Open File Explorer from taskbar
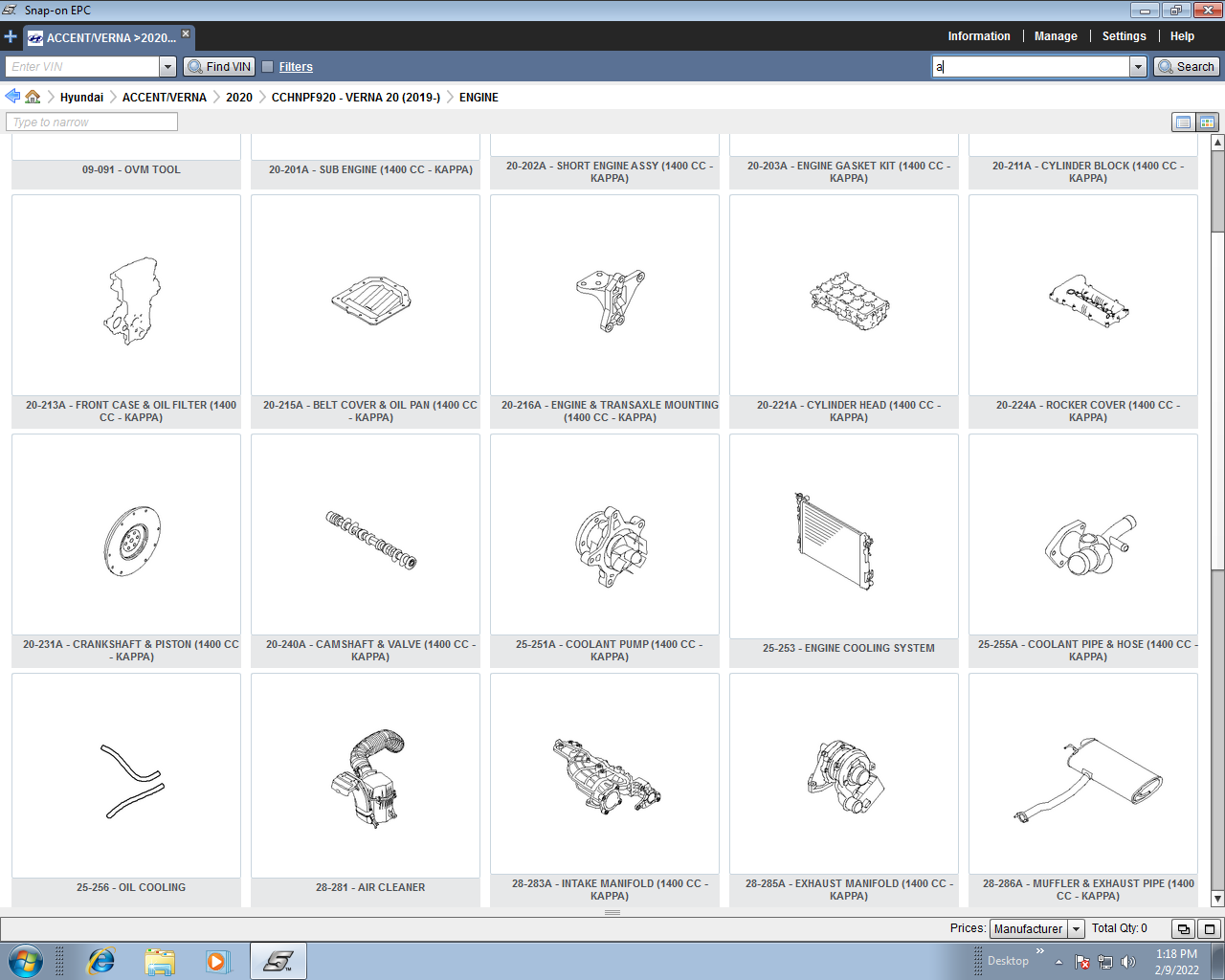The image size is (1225, 980). pyautogui.click(x=160, y=961)
